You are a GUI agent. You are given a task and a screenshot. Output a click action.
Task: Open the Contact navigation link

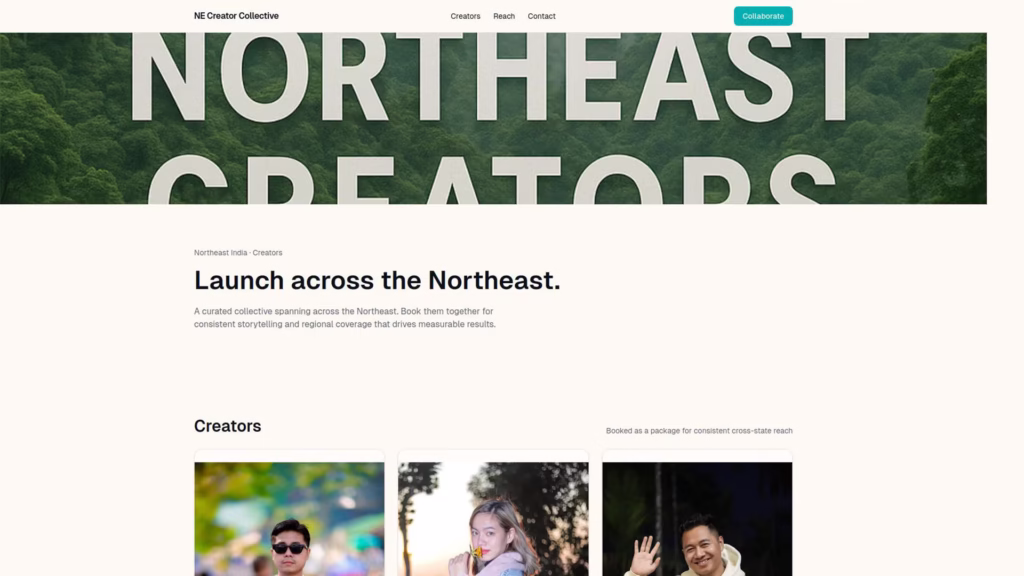[541, 16]
